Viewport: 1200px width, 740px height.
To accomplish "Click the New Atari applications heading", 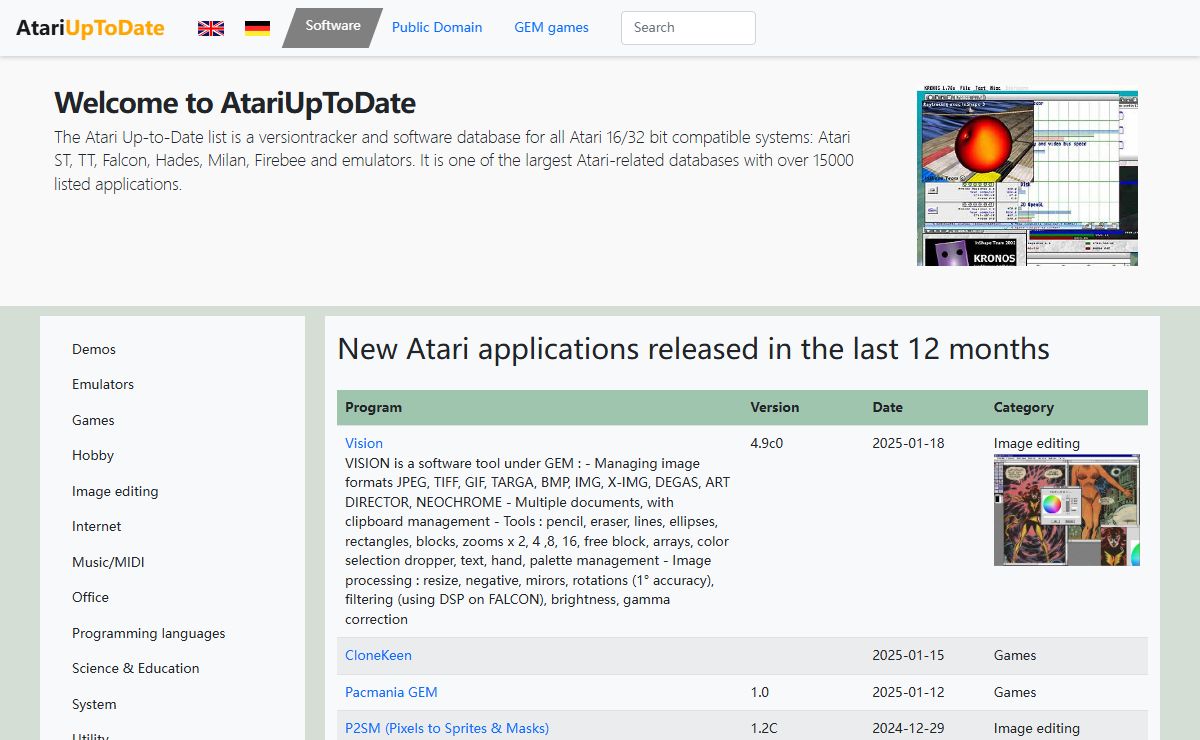I will (x=694, y=348).
